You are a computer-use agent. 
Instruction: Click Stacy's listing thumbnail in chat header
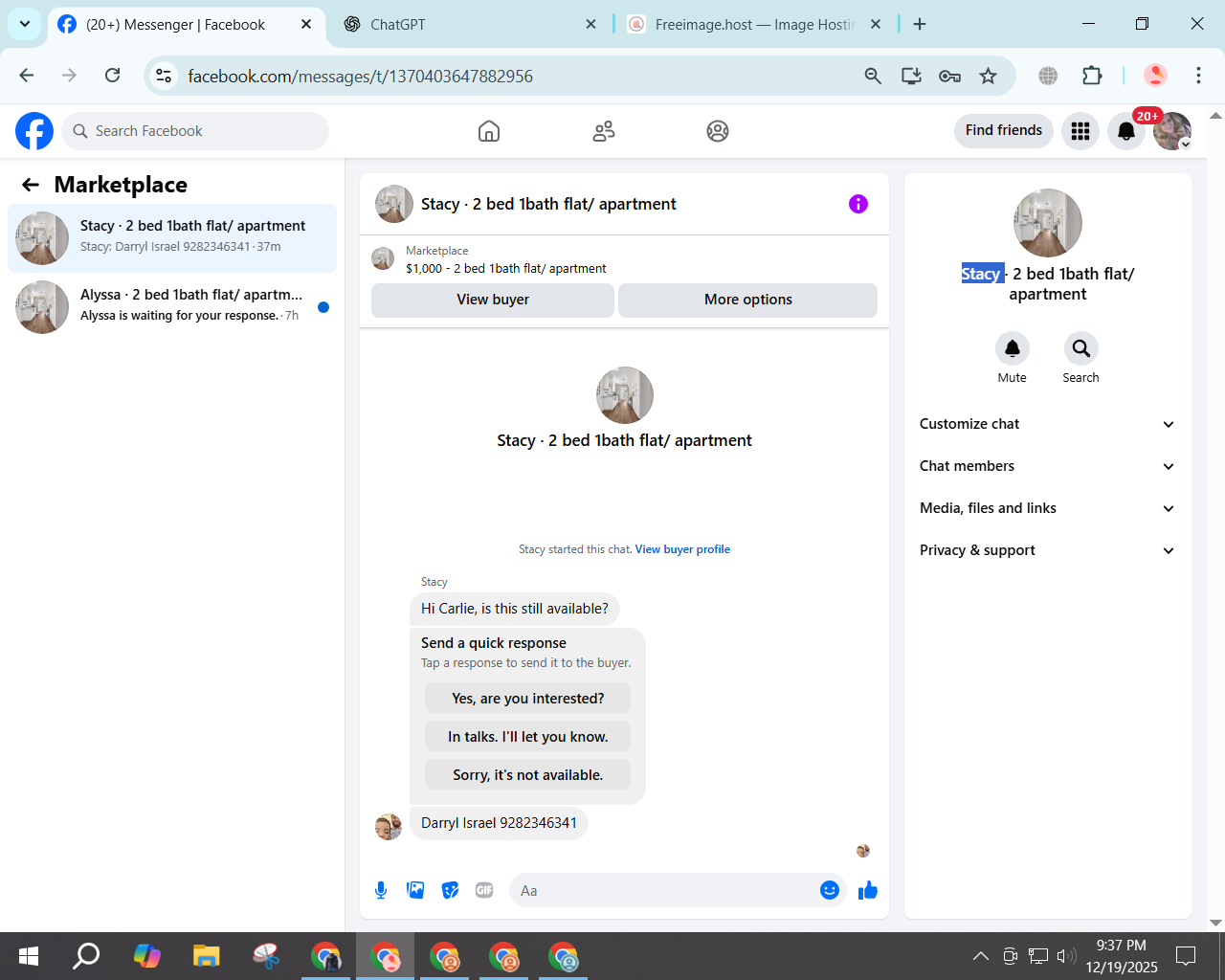(394, 204)
